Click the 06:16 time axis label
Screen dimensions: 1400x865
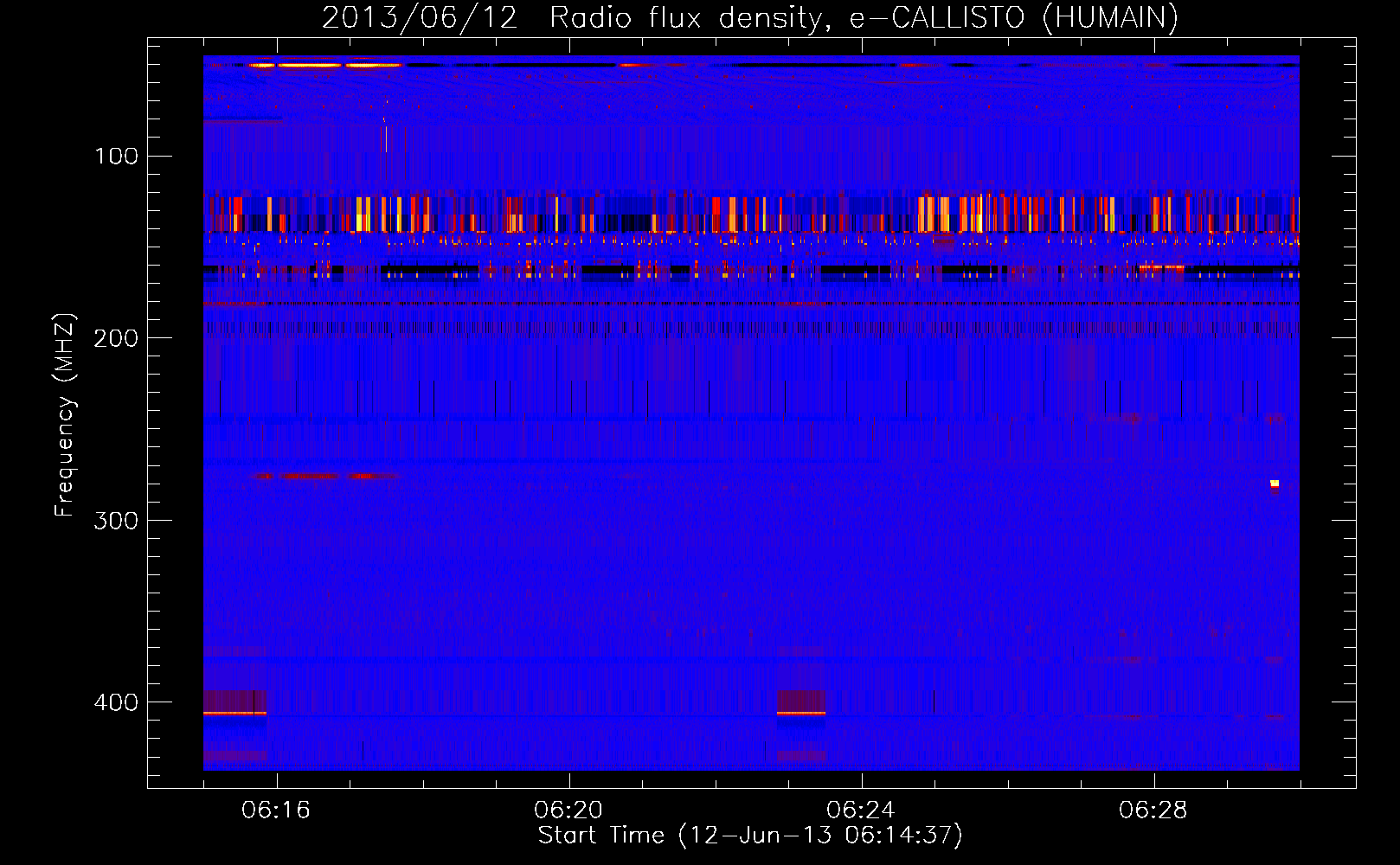(276, 811)
